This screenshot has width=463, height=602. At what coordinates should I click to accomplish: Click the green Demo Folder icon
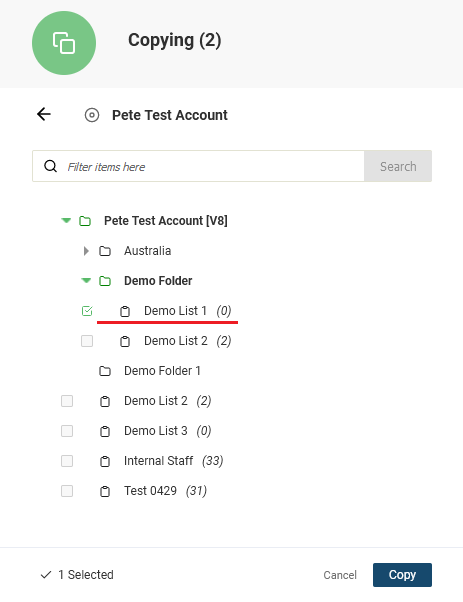coord(105,281)
